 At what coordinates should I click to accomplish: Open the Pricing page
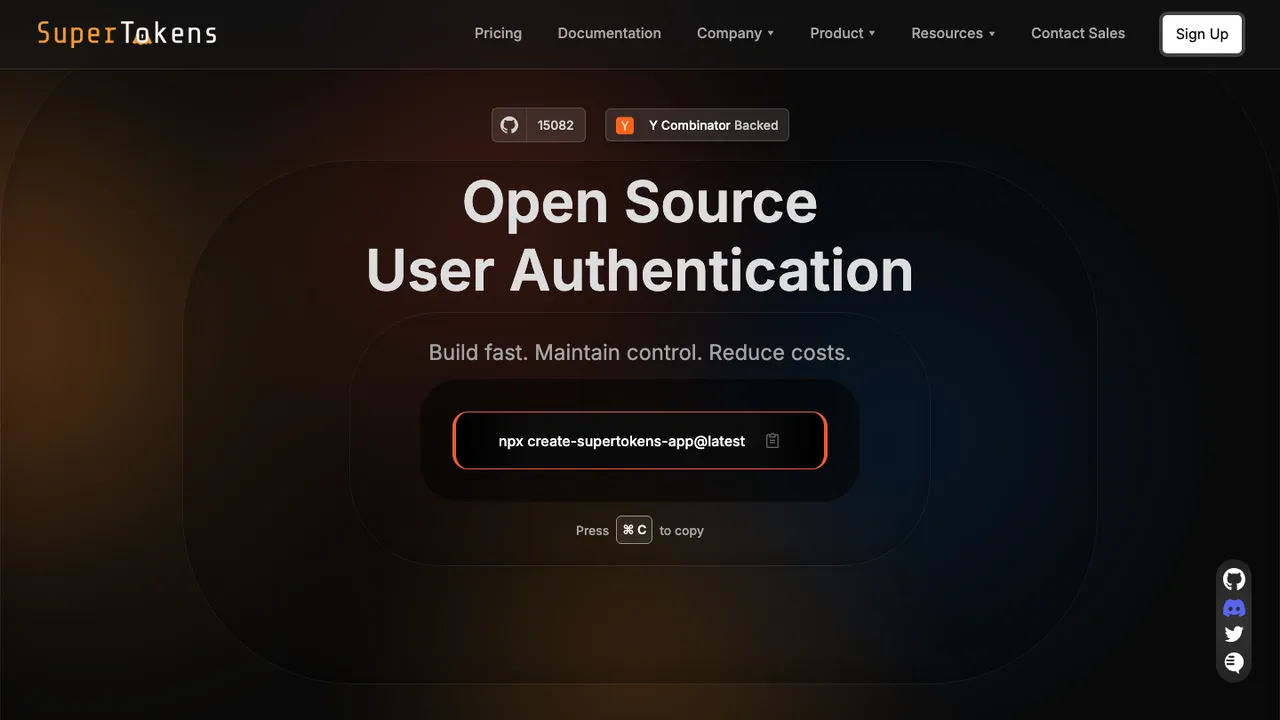pyautogui.click(x=498, y=33)
